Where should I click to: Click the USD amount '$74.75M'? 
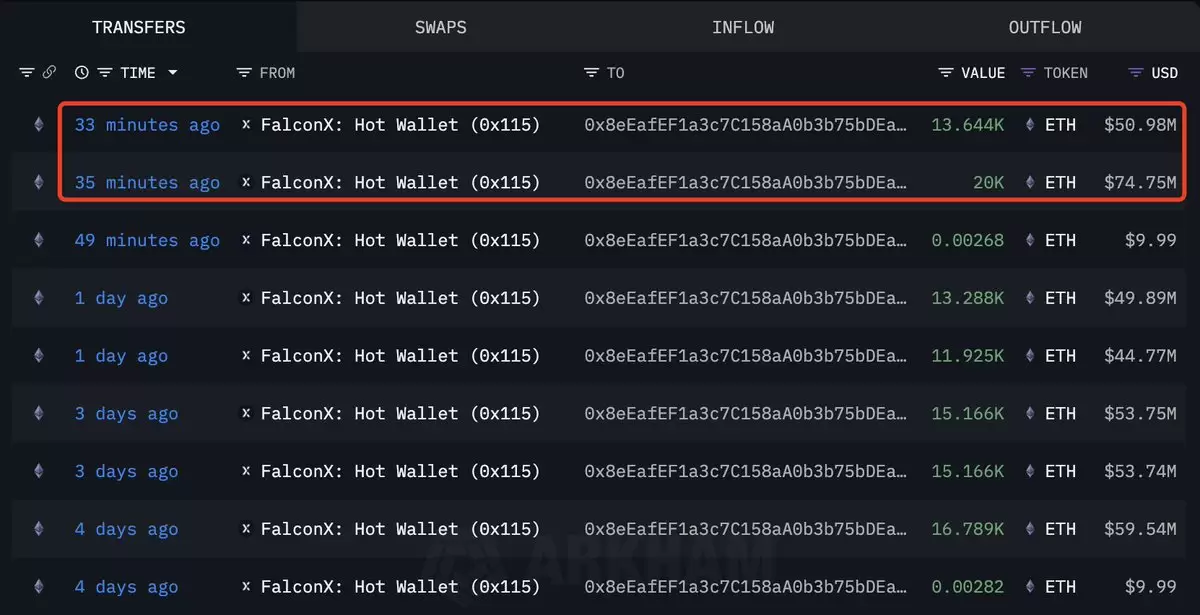tap(1140, 183)
